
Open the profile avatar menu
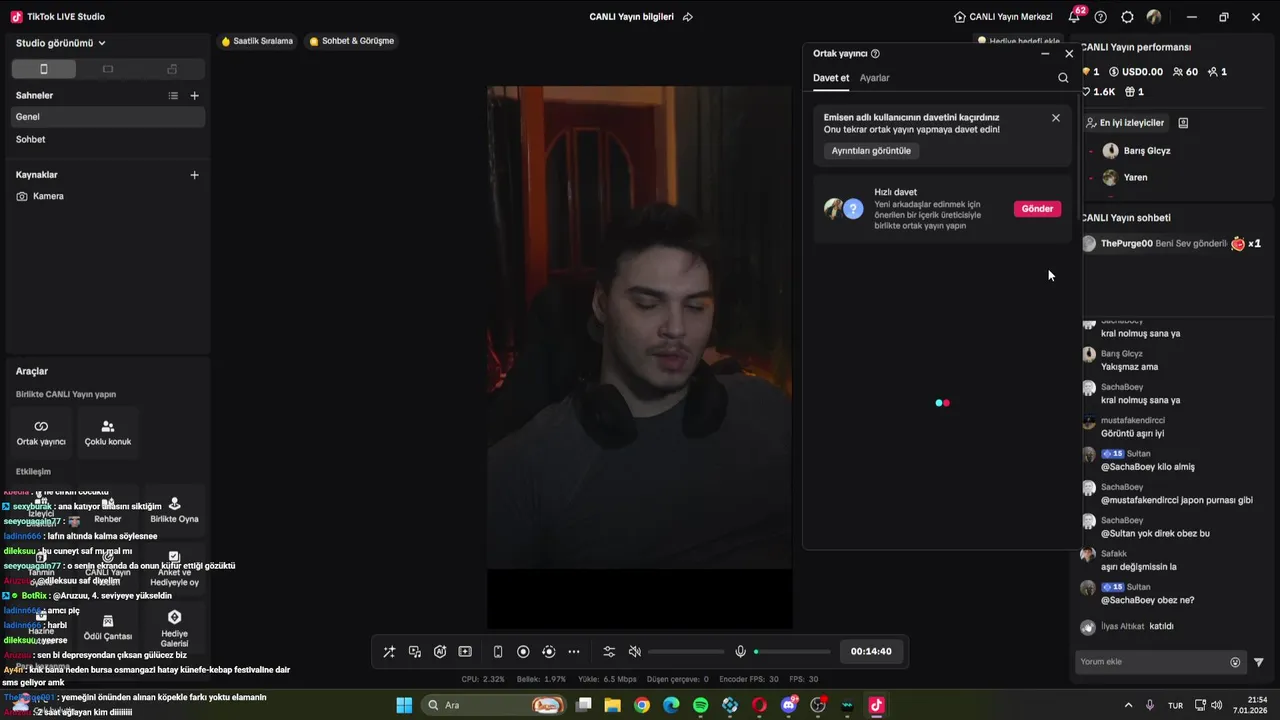tap(1154, 17)
